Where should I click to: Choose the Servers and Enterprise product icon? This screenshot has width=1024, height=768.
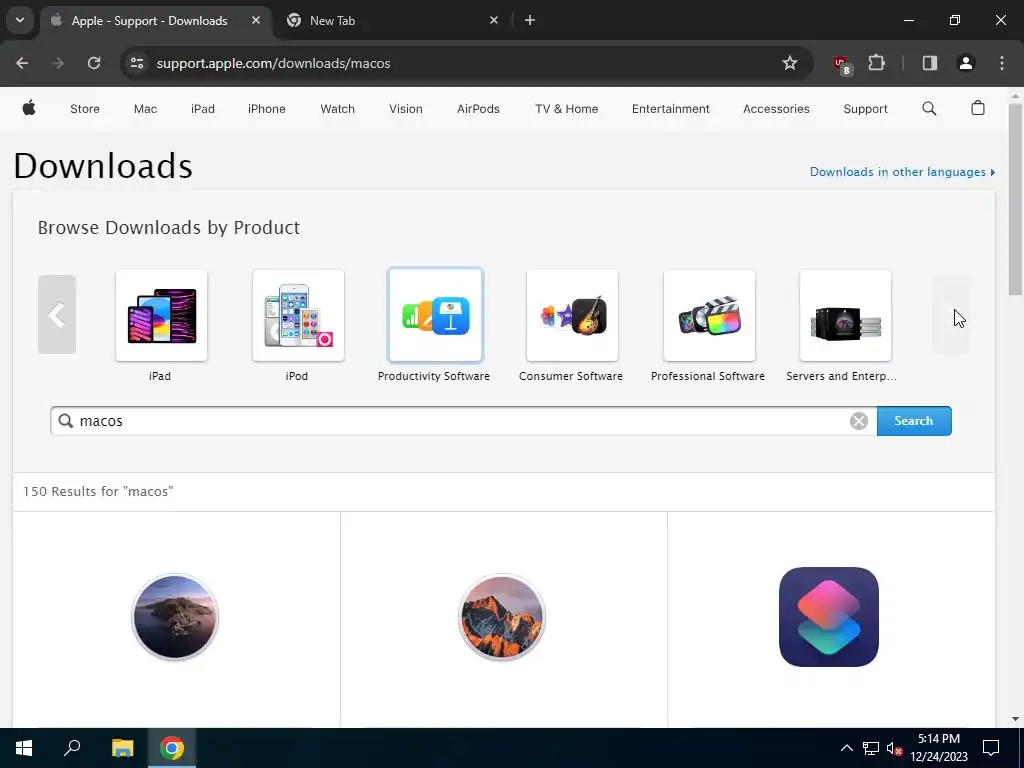point(845,315)
